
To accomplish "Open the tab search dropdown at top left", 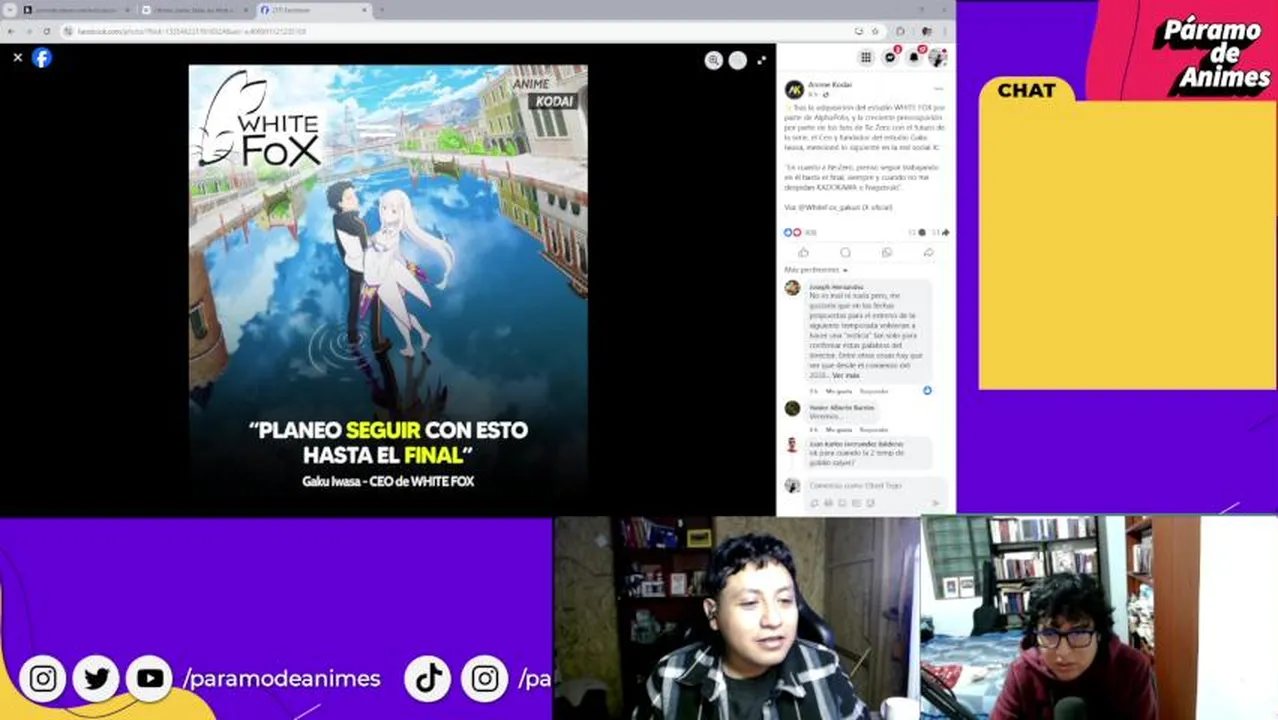I will tap(10, 10).
